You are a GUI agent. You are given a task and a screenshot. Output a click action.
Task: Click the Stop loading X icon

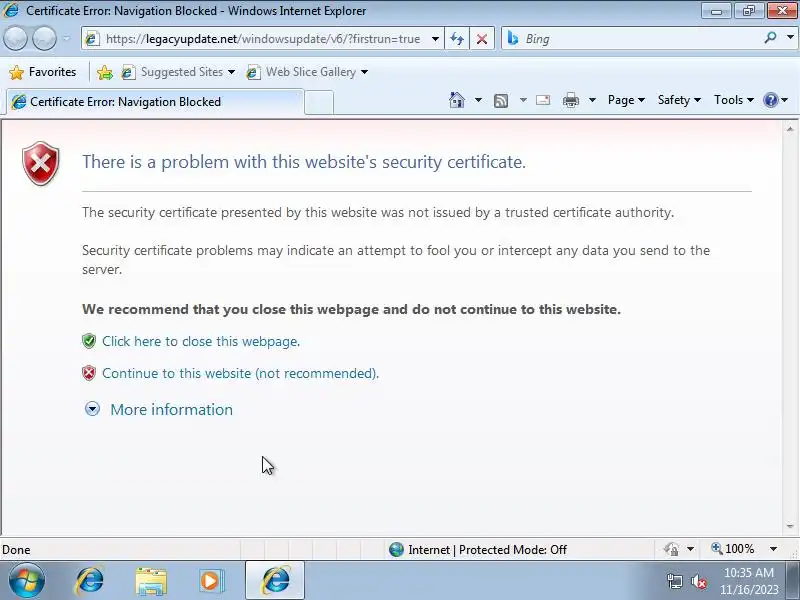click(x=481, y=39)
